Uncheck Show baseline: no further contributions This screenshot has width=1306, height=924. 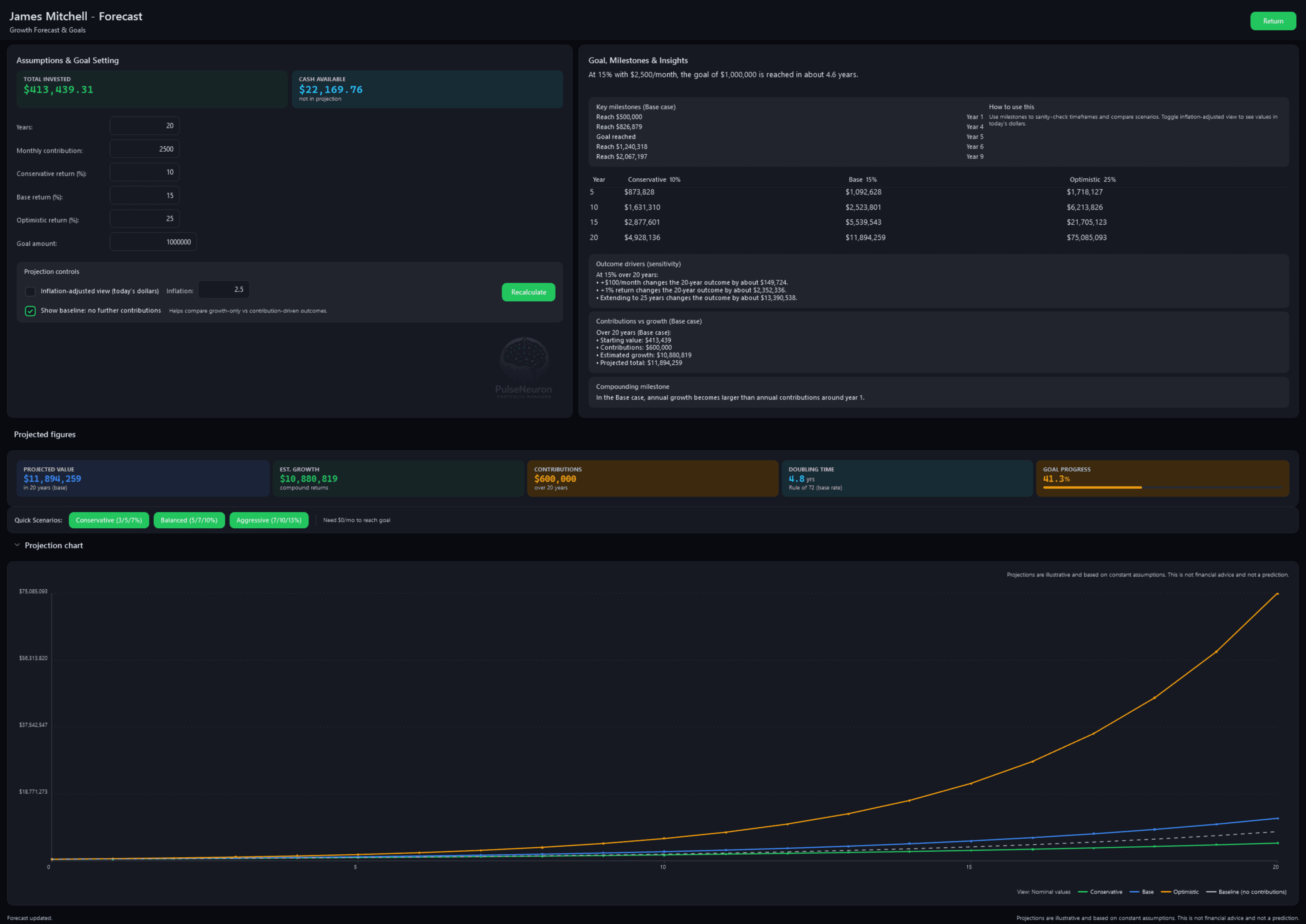[30, 311]
